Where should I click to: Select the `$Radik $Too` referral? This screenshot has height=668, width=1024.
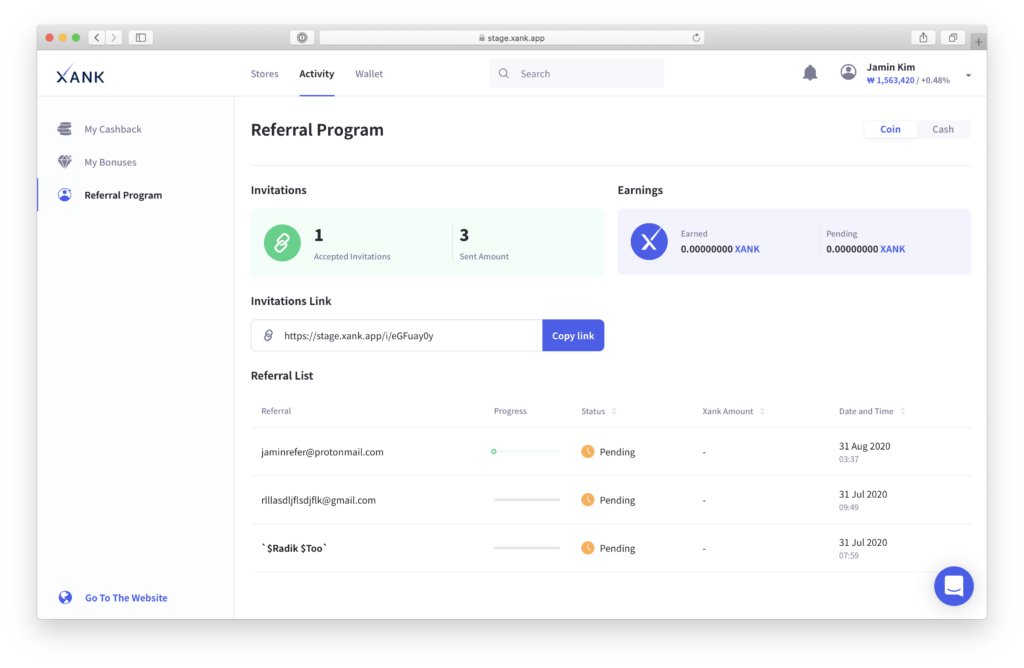(x=294, y=549)
